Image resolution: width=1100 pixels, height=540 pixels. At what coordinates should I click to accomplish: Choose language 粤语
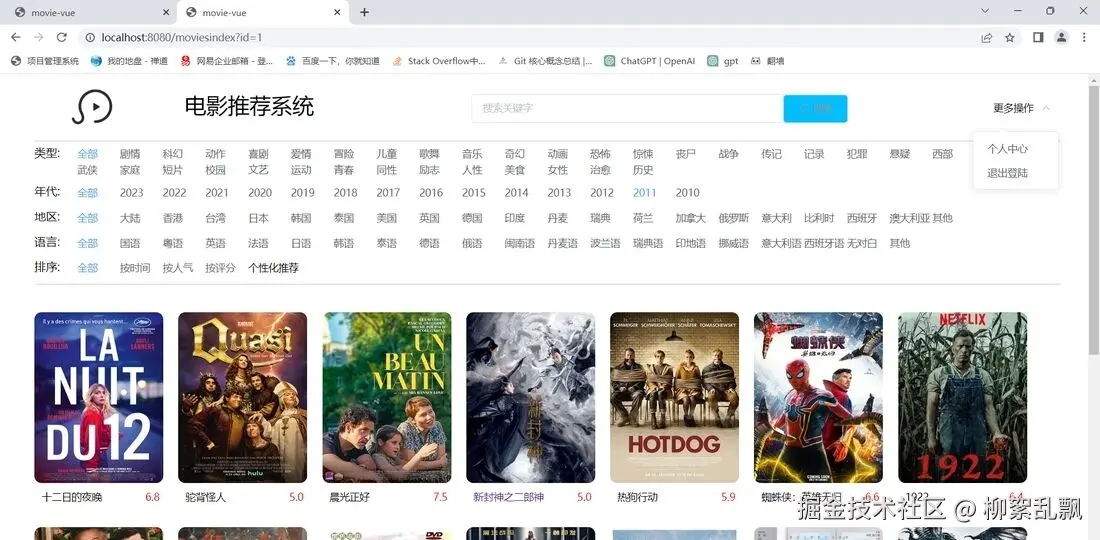(x=173, y=243)
